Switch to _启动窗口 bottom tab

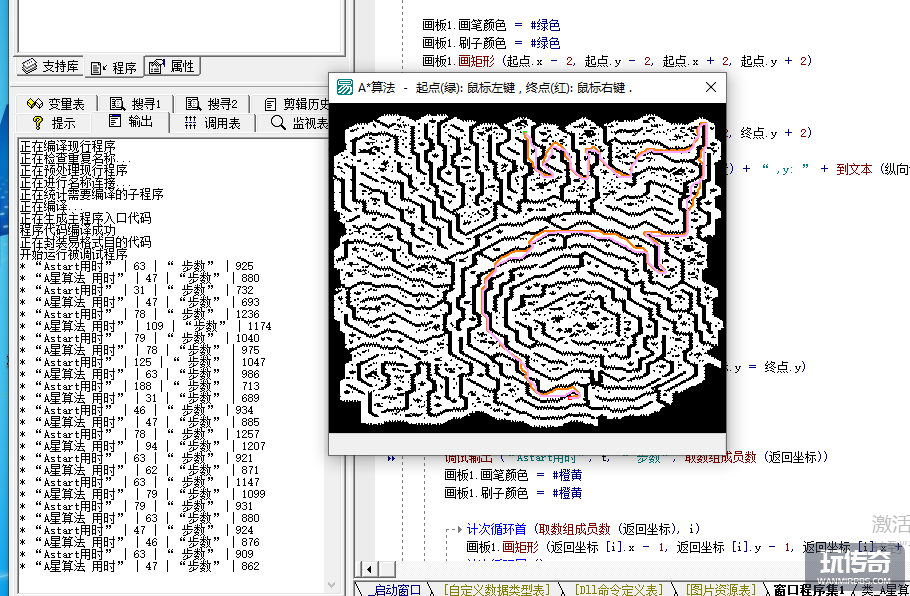point(395,589)
